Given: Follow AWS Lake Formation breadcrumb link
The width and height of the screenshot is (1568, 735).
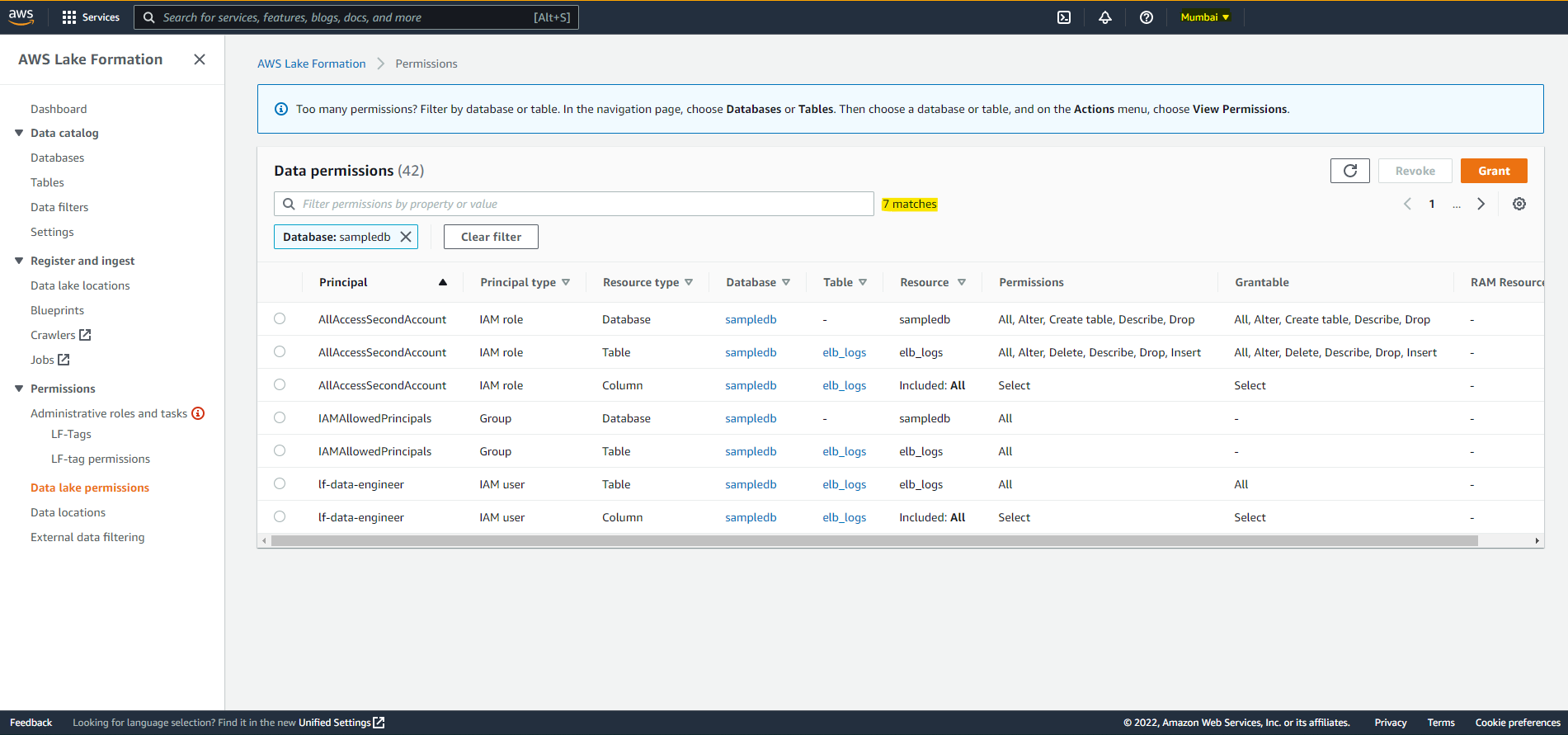Looking at the screenshot, I should click(x=311, y=64).
